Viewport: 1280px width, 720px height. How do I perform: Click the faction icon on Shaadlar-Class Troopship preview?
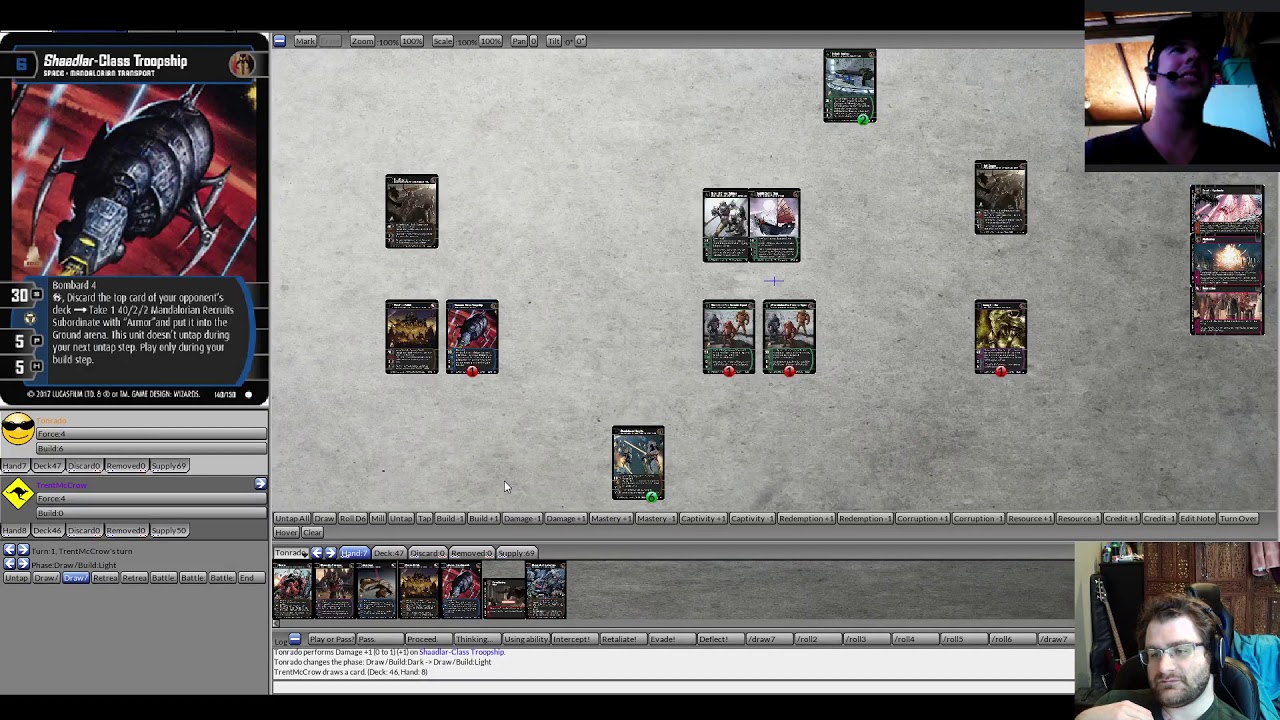pos(242,64)
